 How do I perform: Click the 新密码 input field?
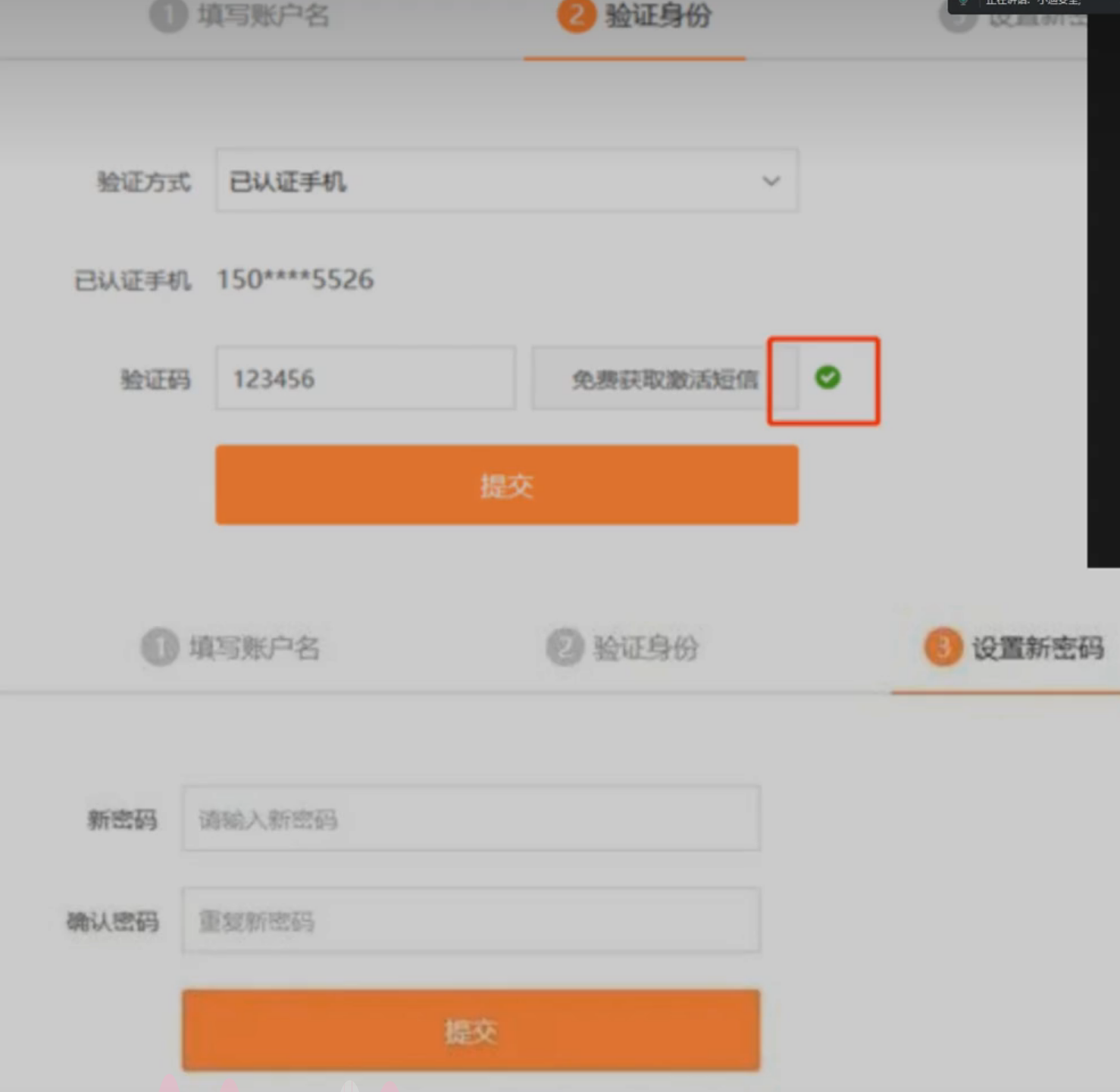471,818
